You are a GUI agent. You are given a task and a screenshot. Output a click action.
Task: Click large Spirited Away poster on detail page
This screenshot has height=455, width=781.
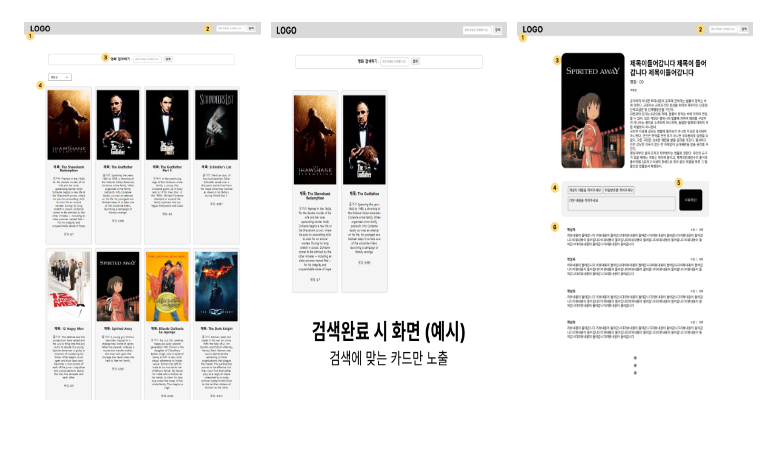coord(593,111)
